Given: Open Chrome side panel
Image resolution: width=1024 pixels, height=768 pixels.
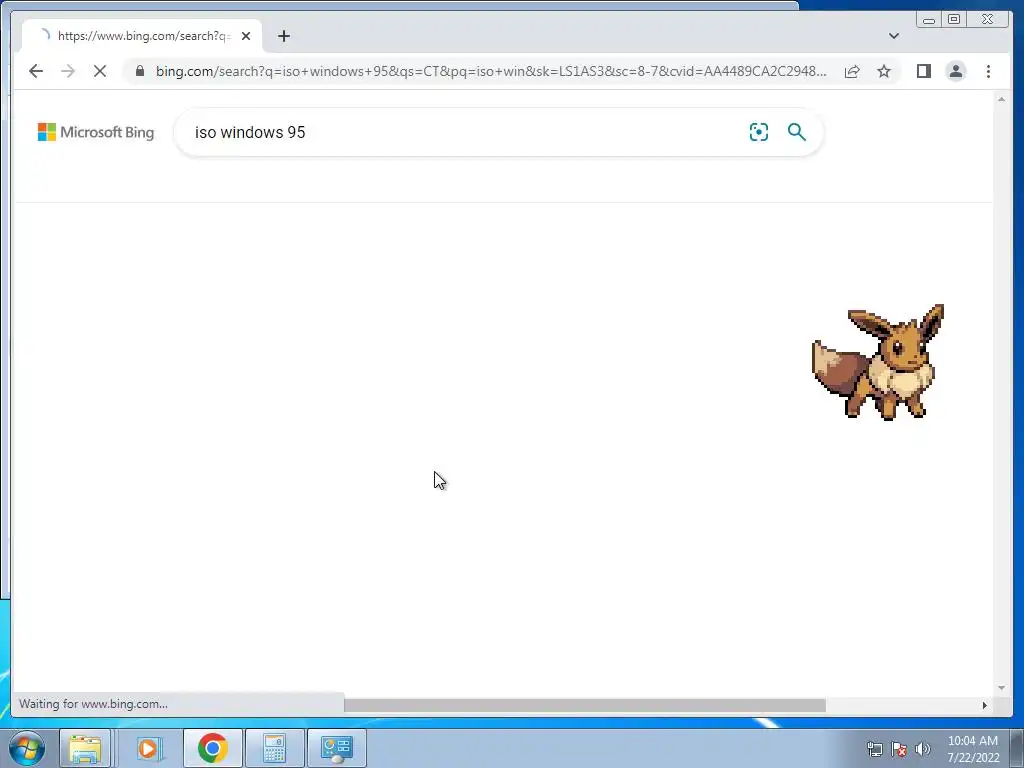Looking at the screenshot, I should coord(923,71).
